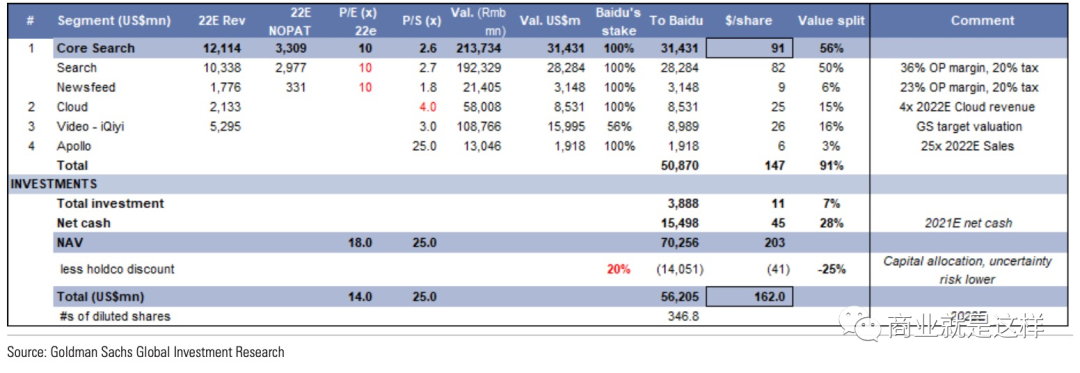Select the INVESTMENTS section header
The width and height of the screenshot is (1080, 373).
click(54, 184)
